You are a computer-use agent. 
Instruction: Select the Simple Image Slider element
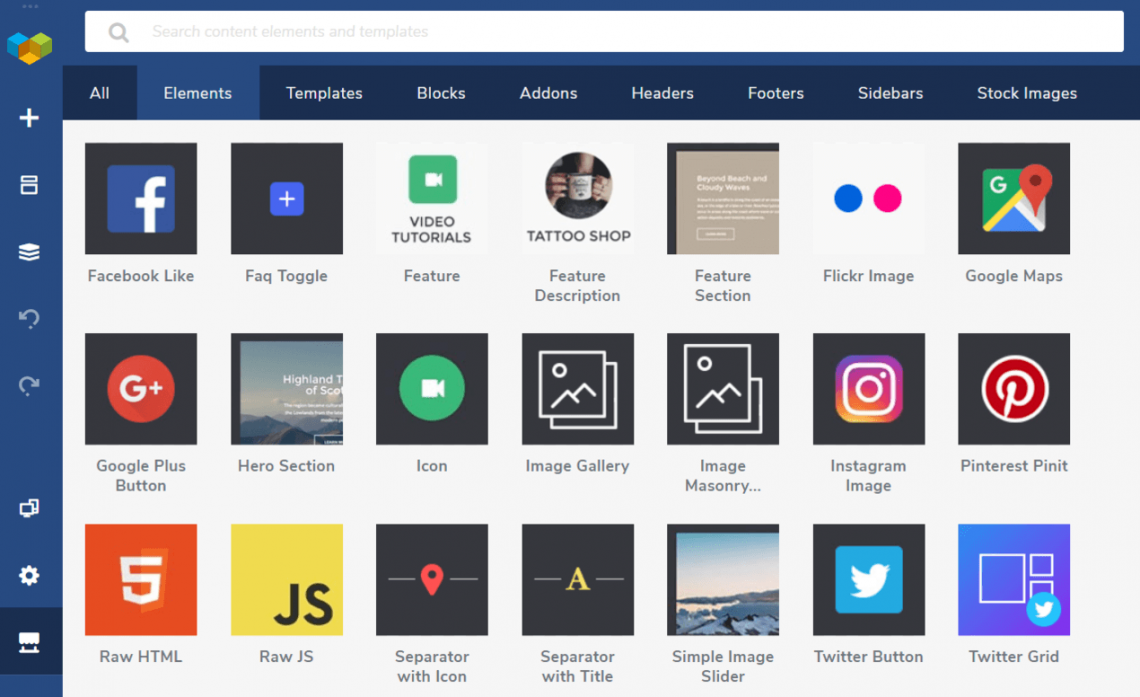(722, 580)
